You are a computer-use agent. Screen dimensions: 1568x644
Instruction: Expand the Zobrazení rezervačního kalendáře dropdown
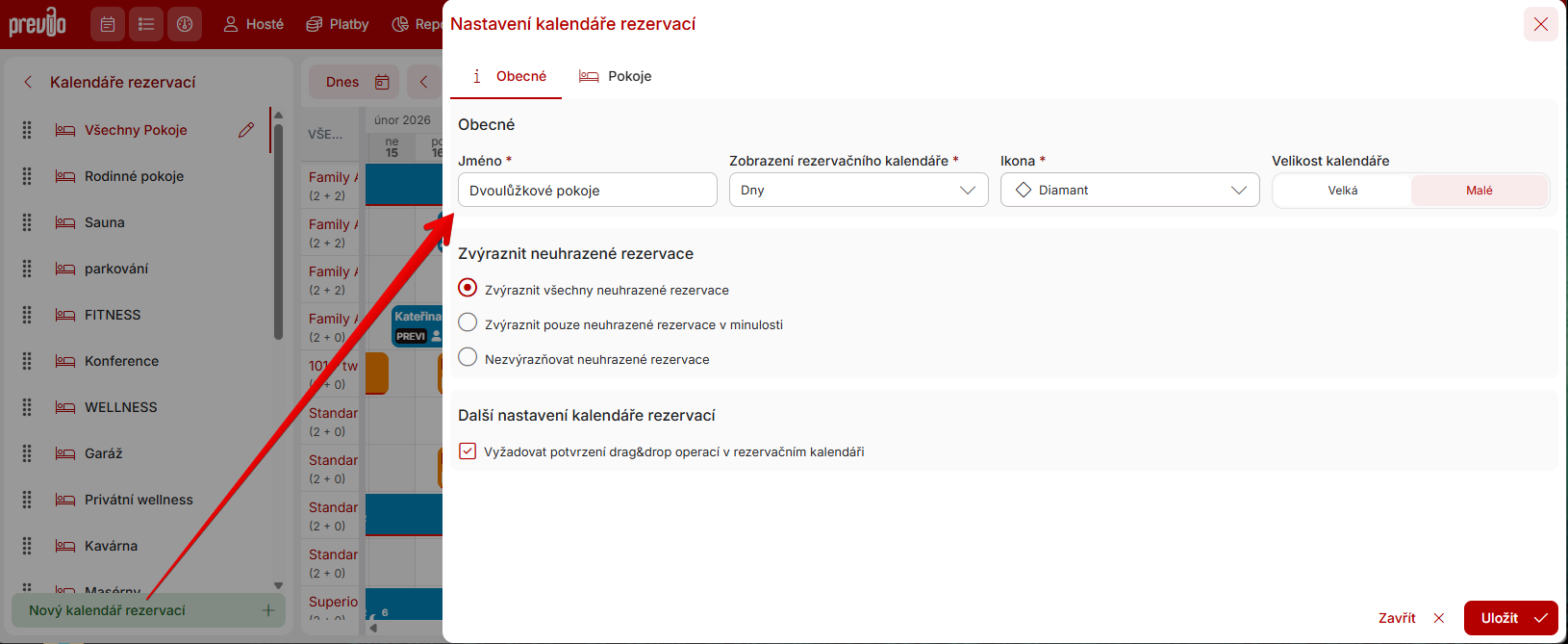pos(858,191)
